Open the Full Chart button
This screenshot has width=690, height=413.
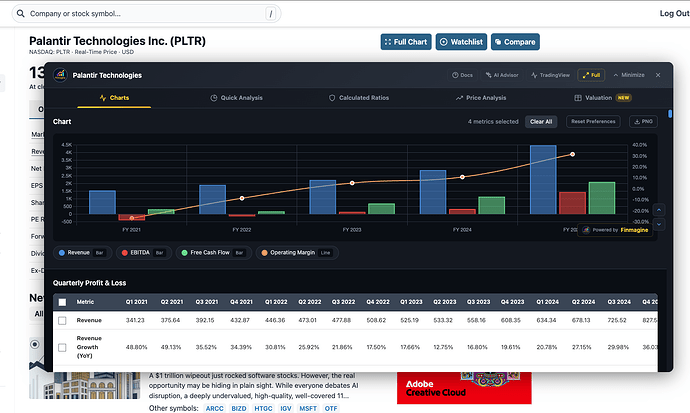point(406,42)
